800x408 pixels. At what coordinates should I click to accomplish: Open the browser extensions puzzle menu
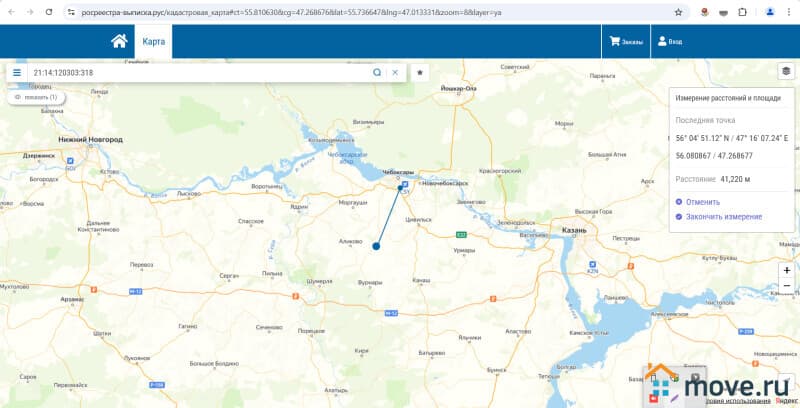[x=742, y=12]
